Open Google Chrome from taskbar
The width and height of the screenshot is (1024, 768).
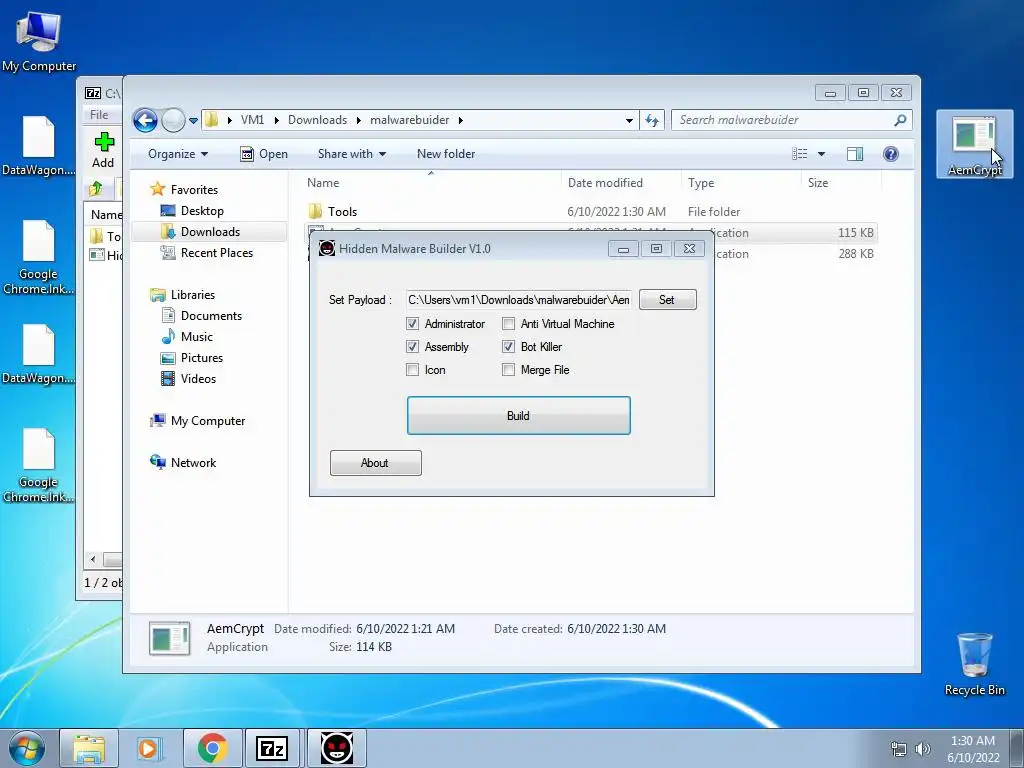[212, 748]
